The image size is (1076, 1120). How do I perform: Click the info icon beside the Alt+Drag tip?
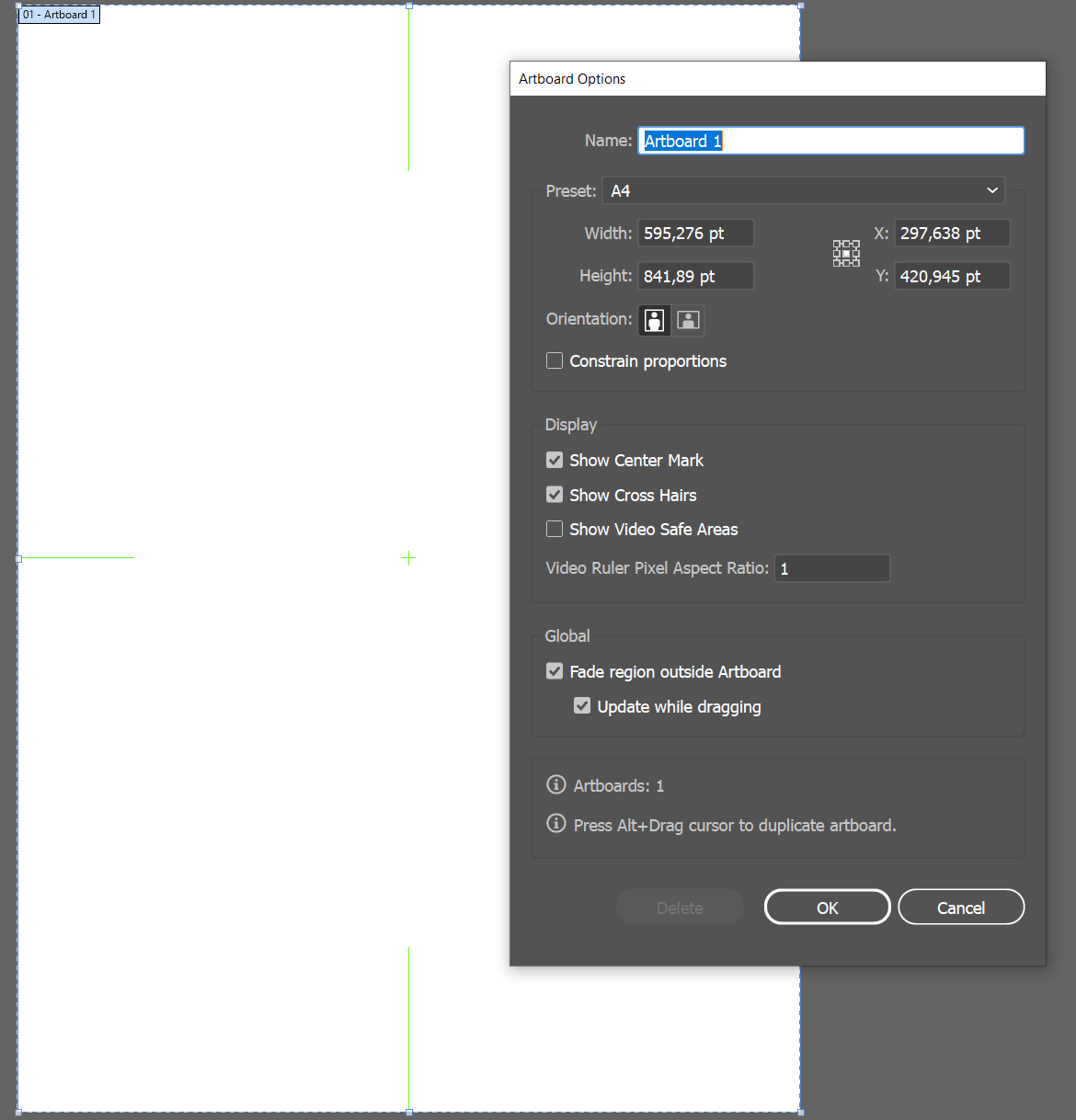555,823
